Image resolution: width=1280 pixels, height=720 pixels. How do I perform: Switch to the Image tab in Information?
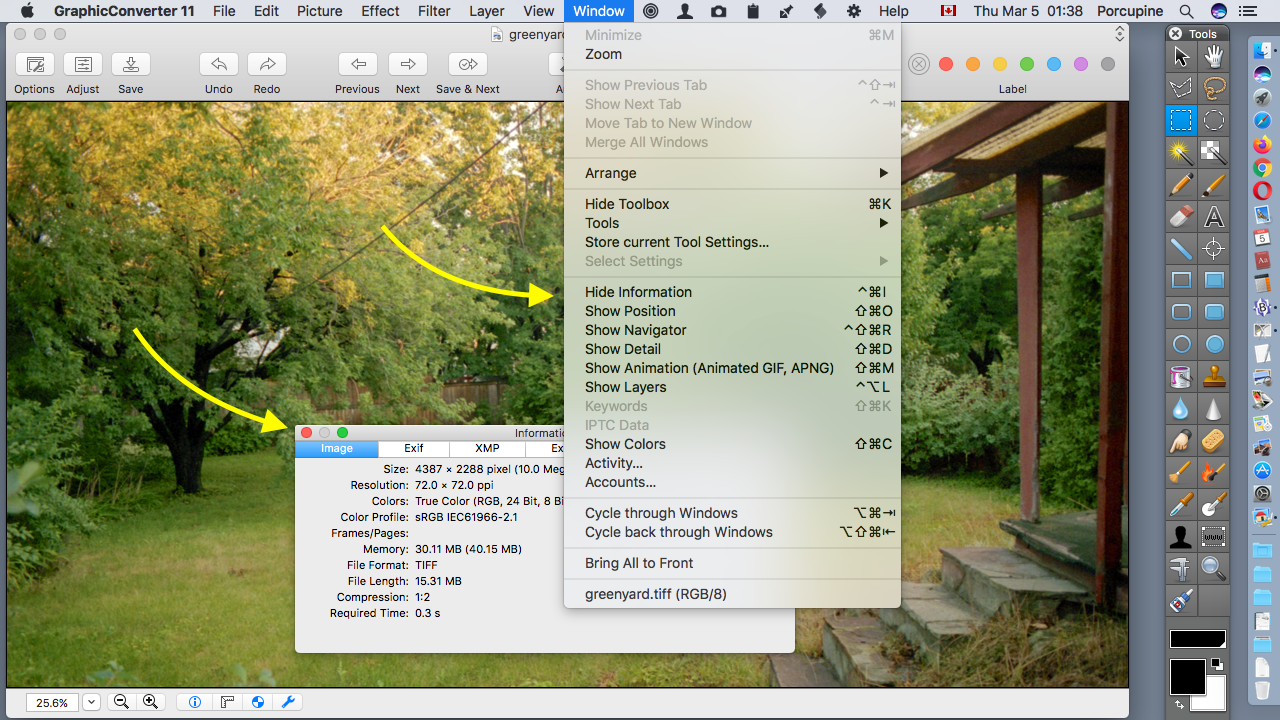pyautogui.click(x=337, y=449)
